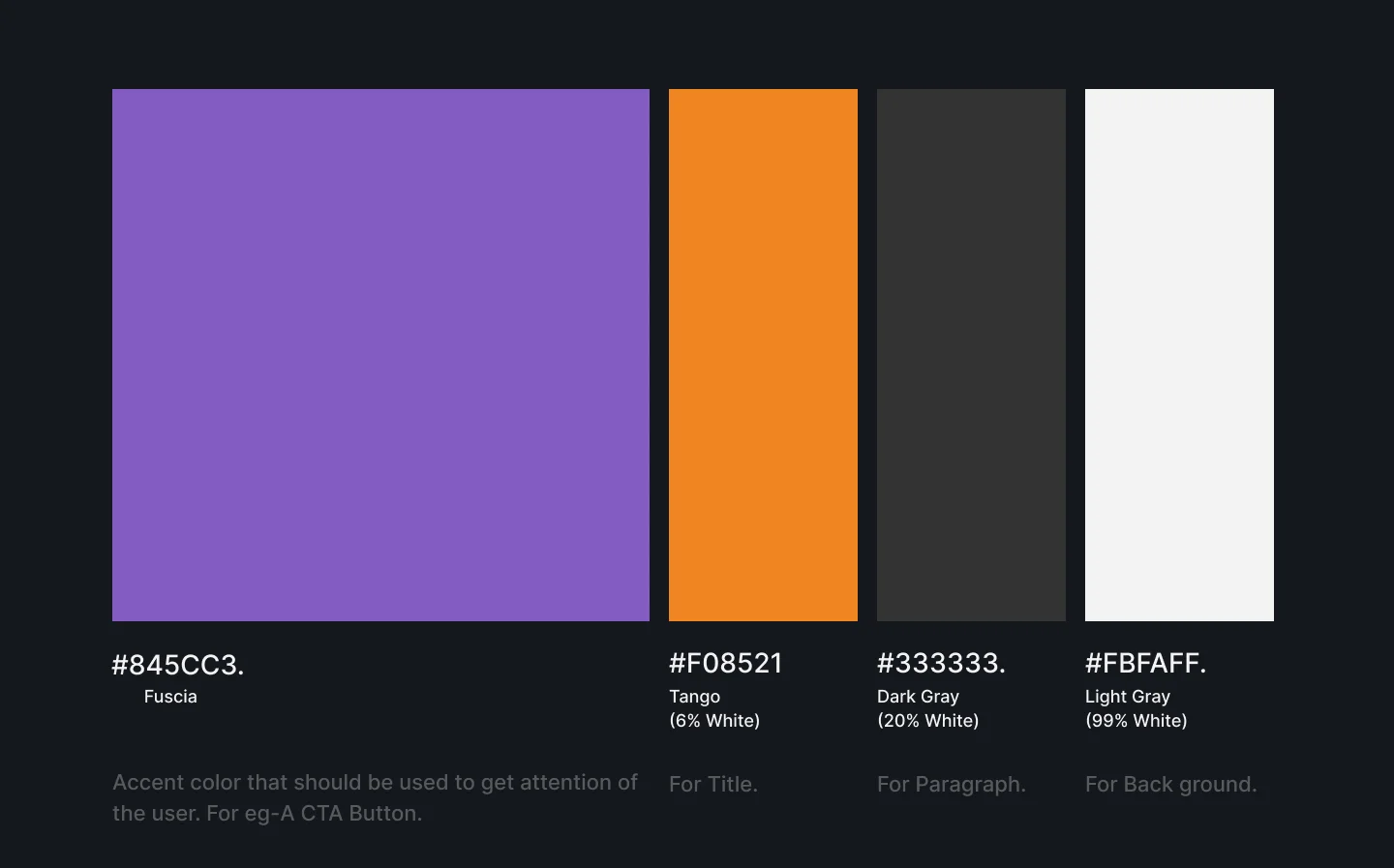Select the 'For Title.' usage note

[712, 785]
